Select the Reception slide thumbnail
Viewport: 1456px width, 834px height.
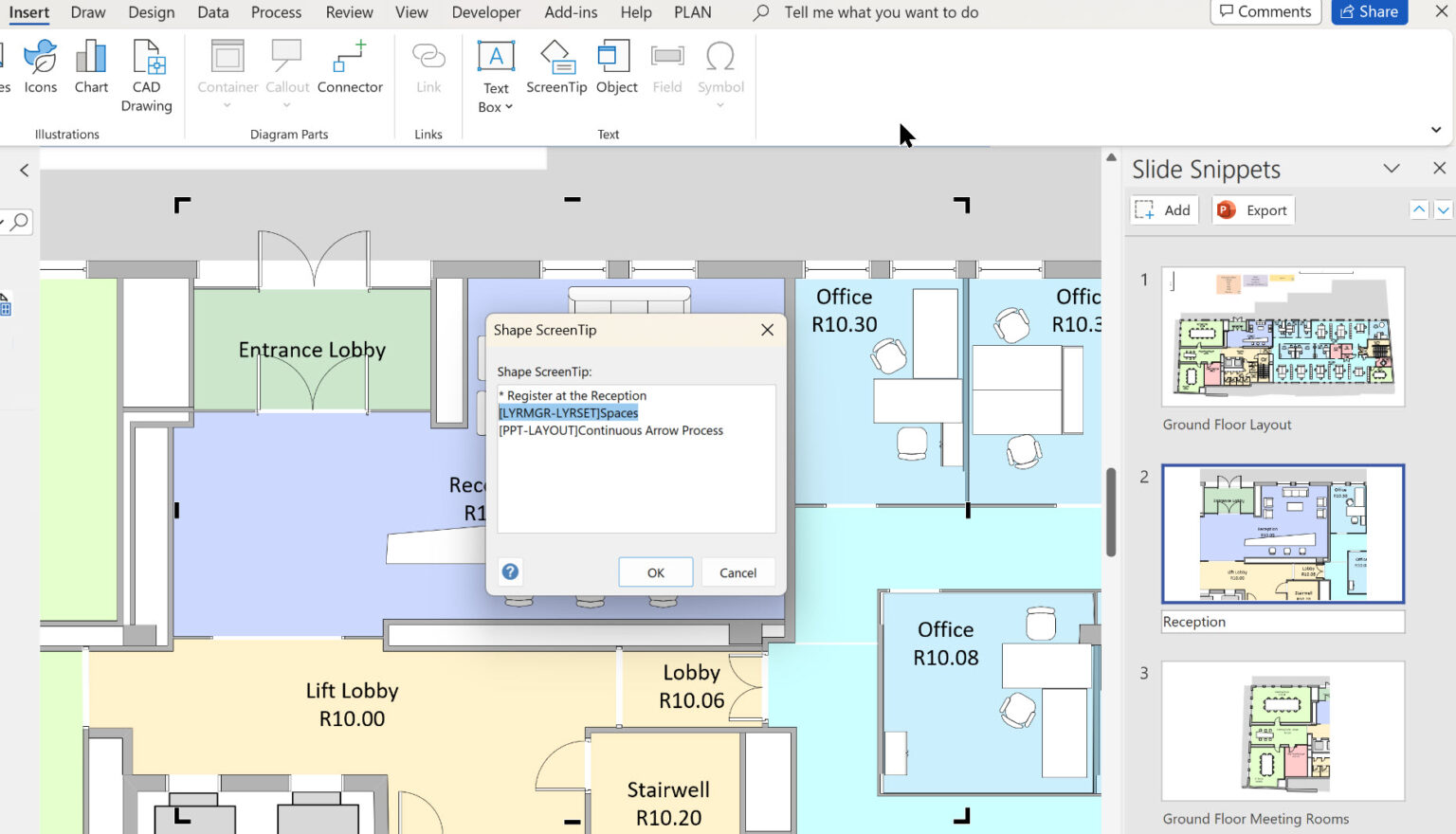1282,534
